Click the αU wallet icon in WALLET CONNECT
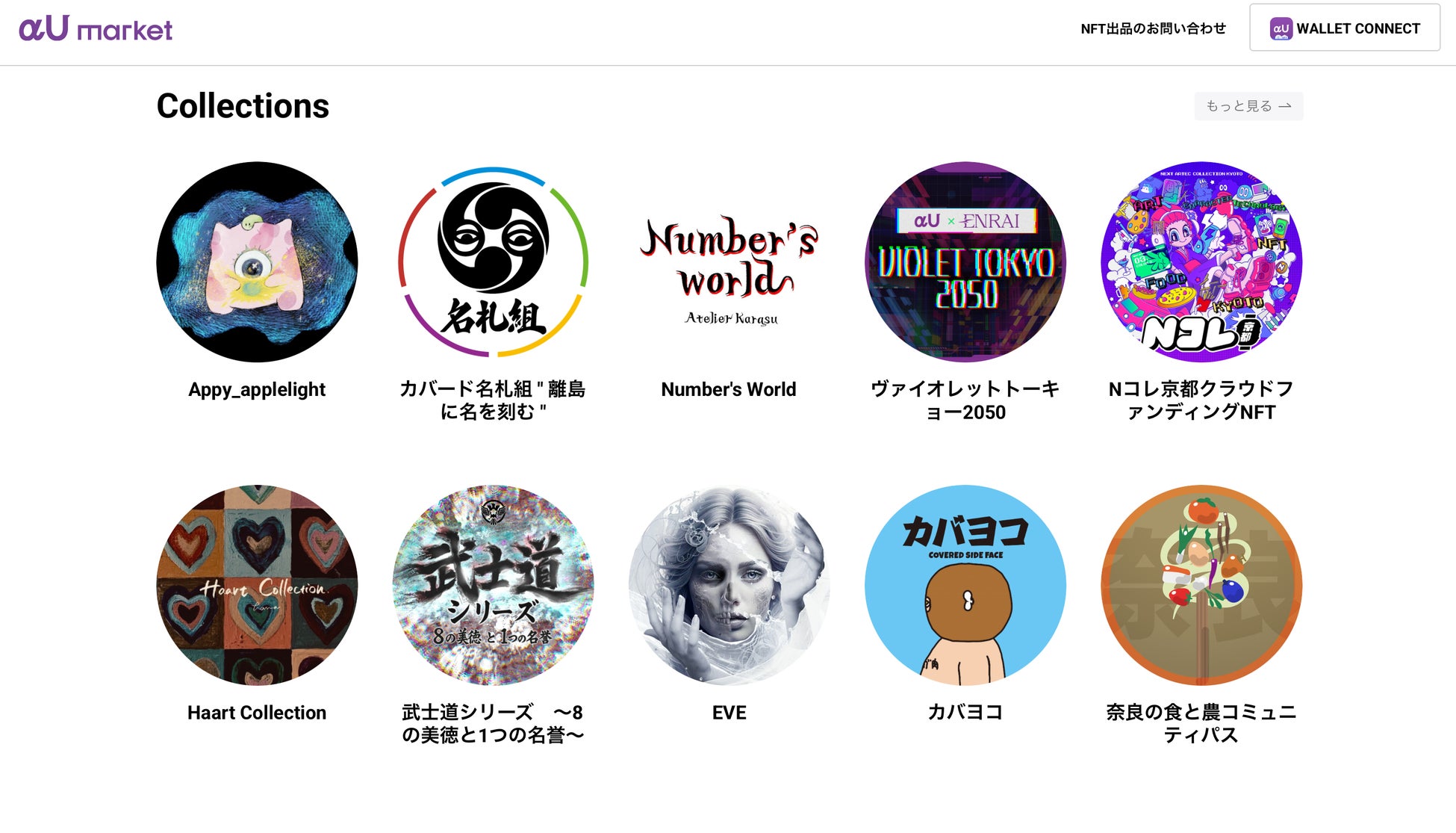This screenshot has width=1456, height=833. pos(1281,28)
